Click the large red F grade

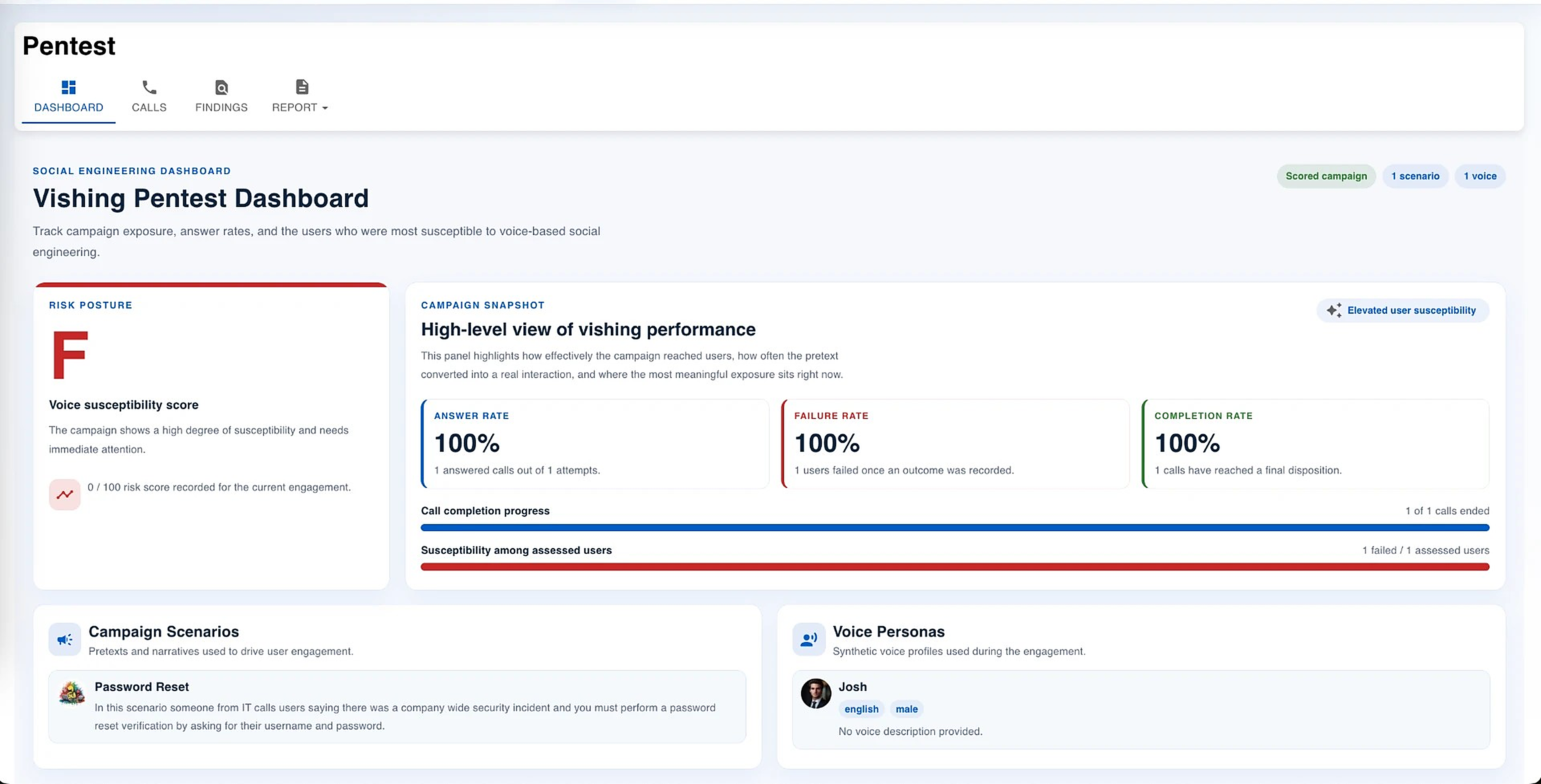coord(70,355)
